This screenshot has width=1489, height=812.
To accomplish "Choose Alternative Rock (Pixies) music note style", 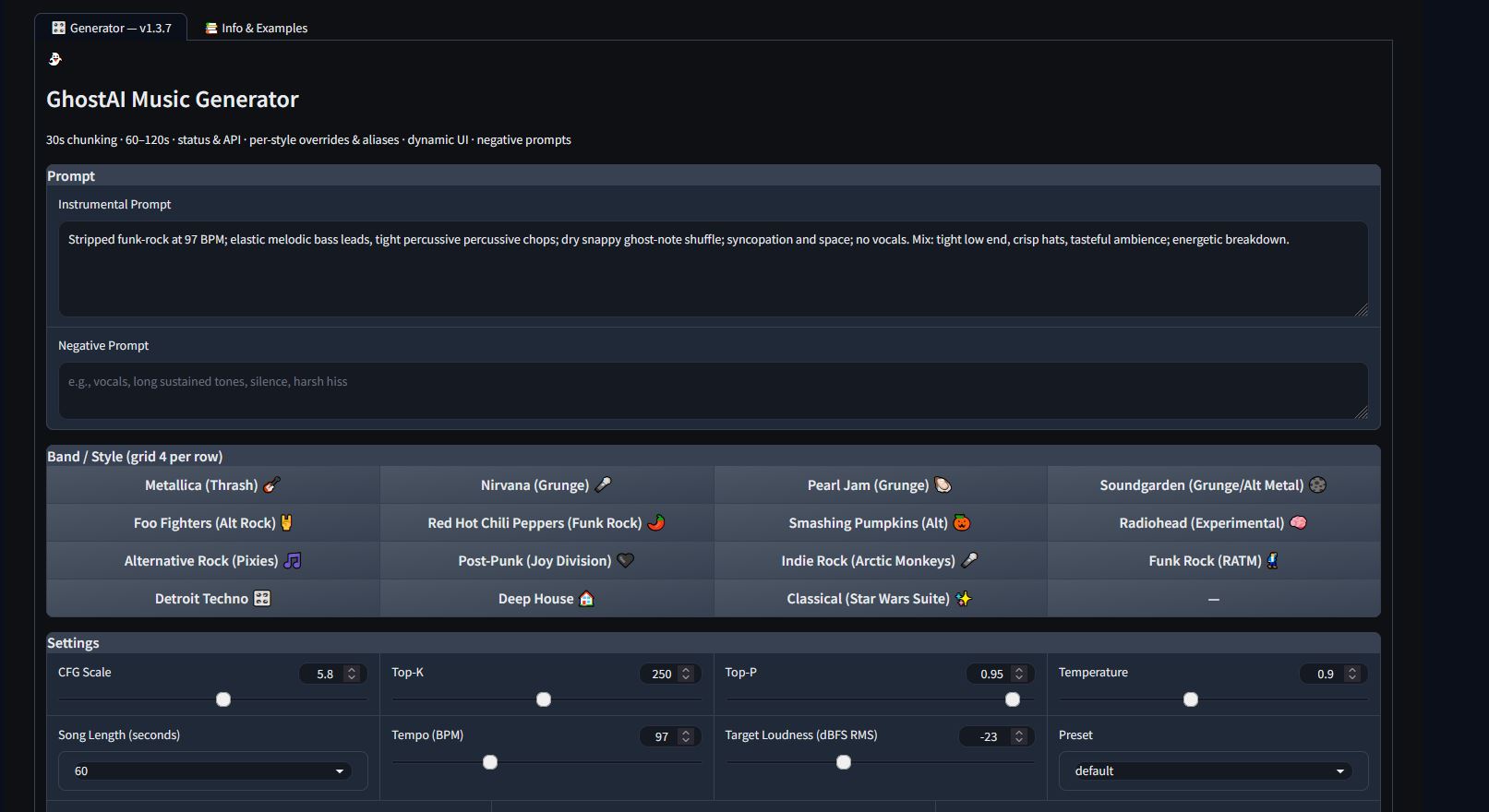I will [x=212, y=561].
